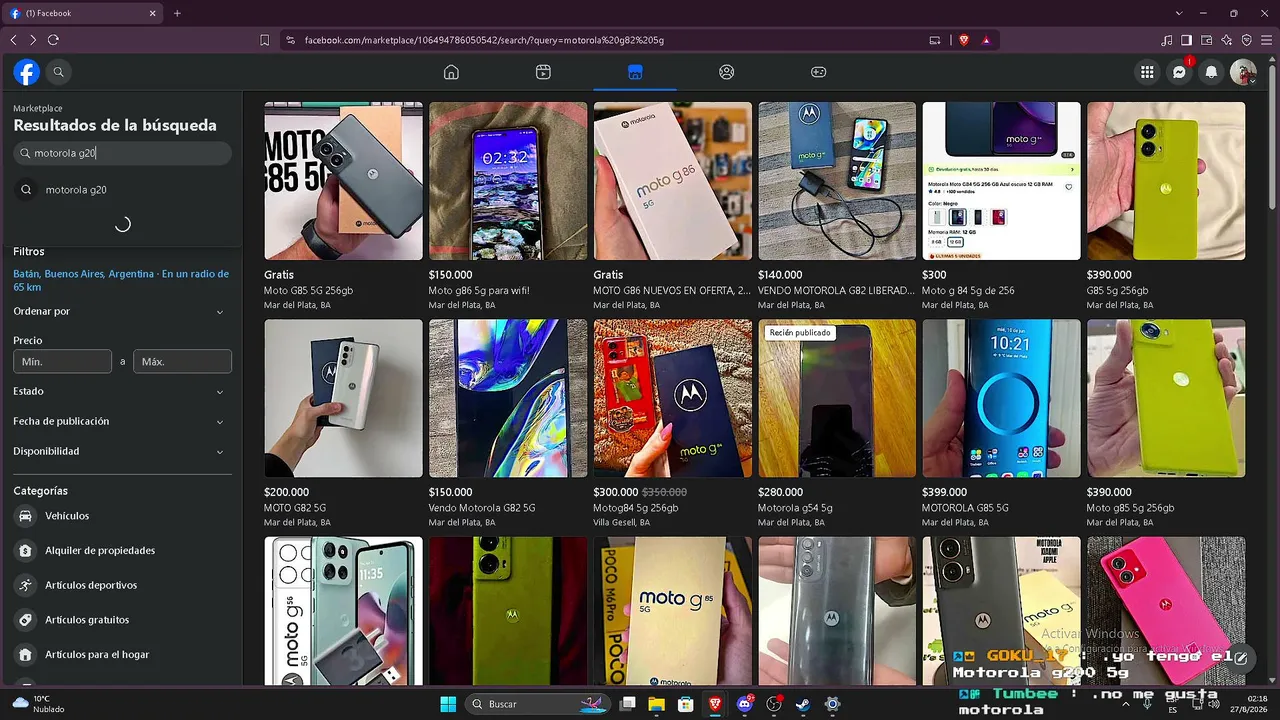1280x720 pixels.
Task: Open Brave VPN shield icon
Action: click(x=1247, y=40)
